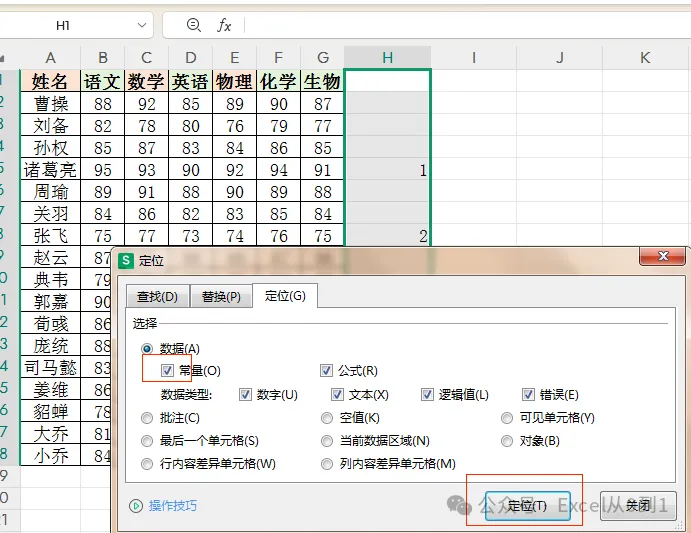This screenshot has width=691, height=533.
Task: Click the cell containing 小乔
Action: pos(50,455)
